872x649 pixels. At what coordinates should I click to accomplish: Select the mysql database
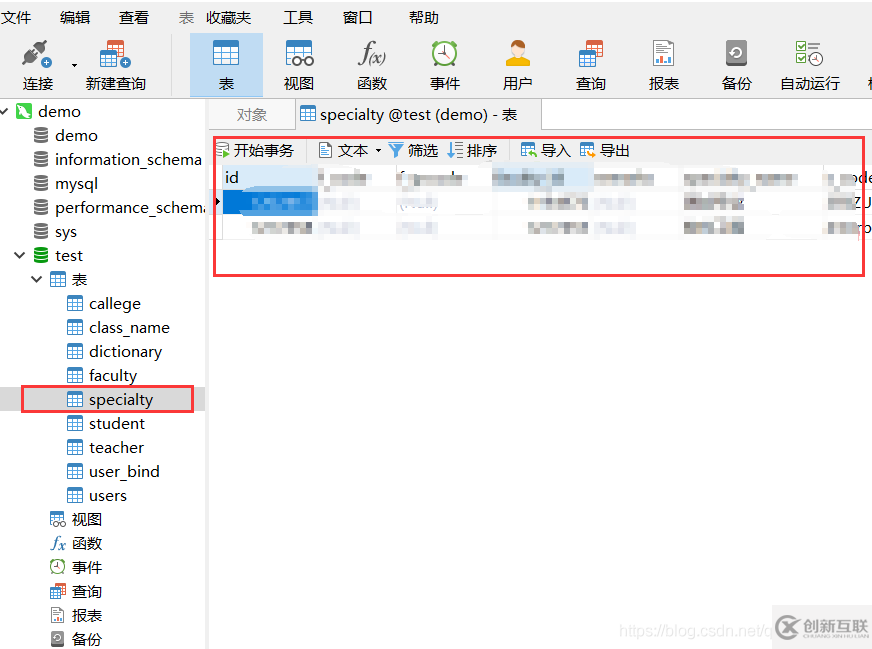(76, 183)
